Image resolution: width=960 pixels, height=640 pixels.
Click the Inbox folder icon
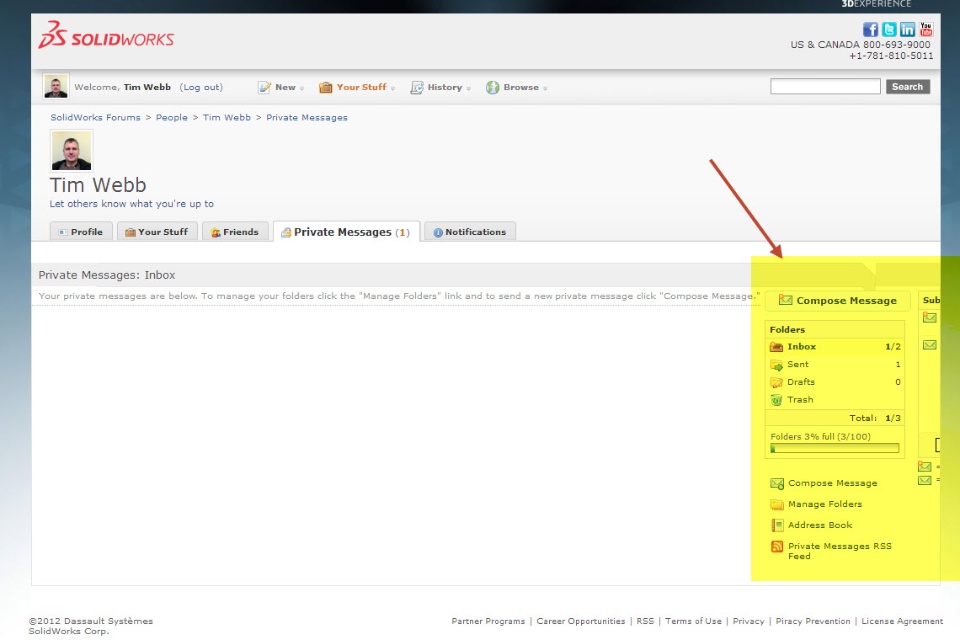pyautogui.click(x=776, y=347)
